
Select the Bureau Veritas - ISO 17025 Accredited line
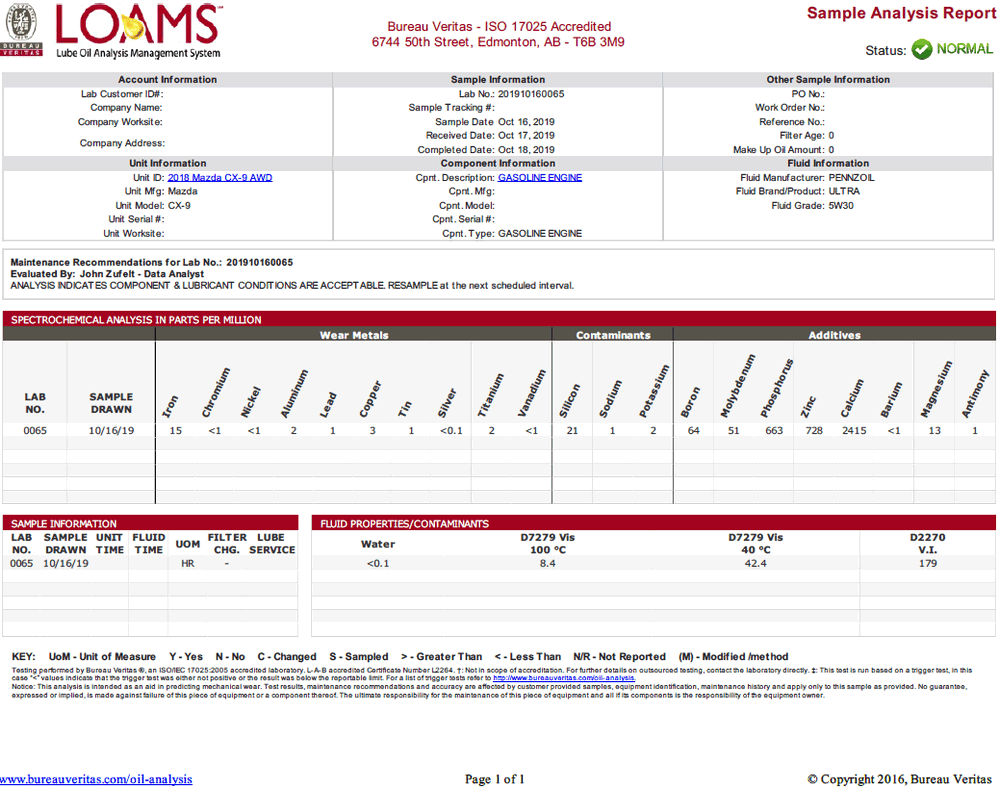pos(499,26)
